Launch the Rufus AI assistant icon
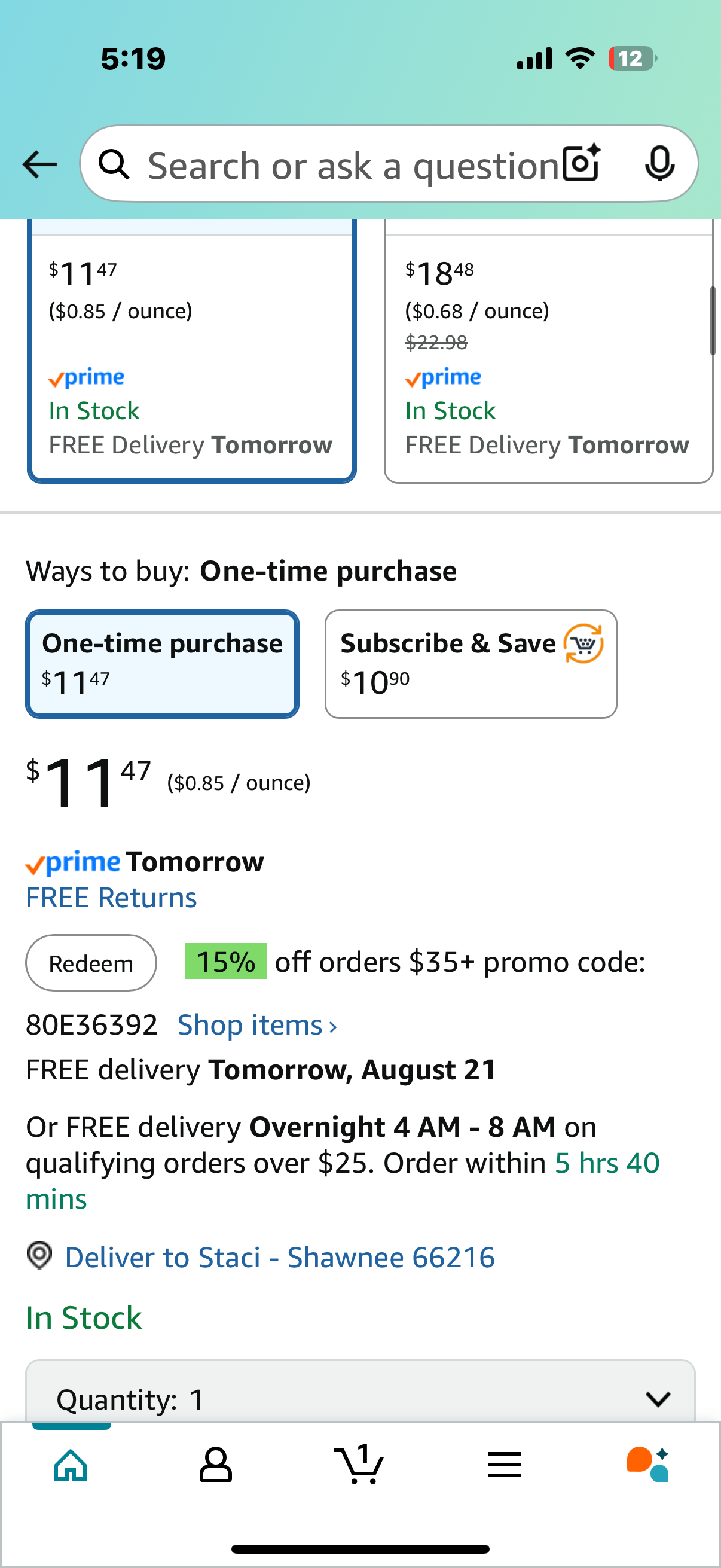This screenshot has width=721, height=1568. pos(648,1464)
